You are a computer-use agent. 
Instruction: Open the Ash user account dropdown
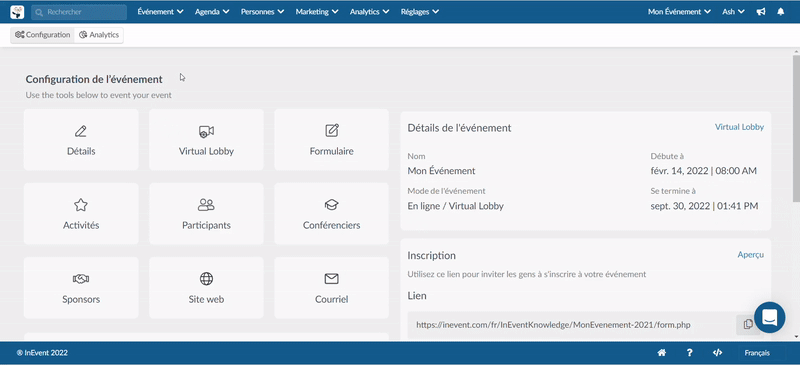(x=733, y=12)
